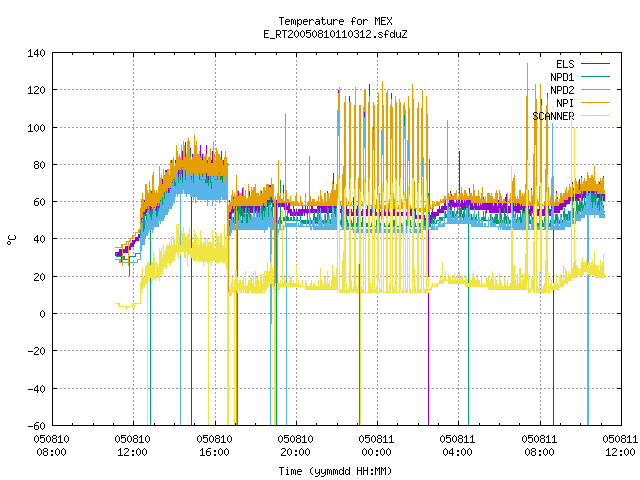Viewport: 640px width, 480px height.
Task: Click the SCANNER legend label
Action: pyautogui.click(x=553, y=116)
